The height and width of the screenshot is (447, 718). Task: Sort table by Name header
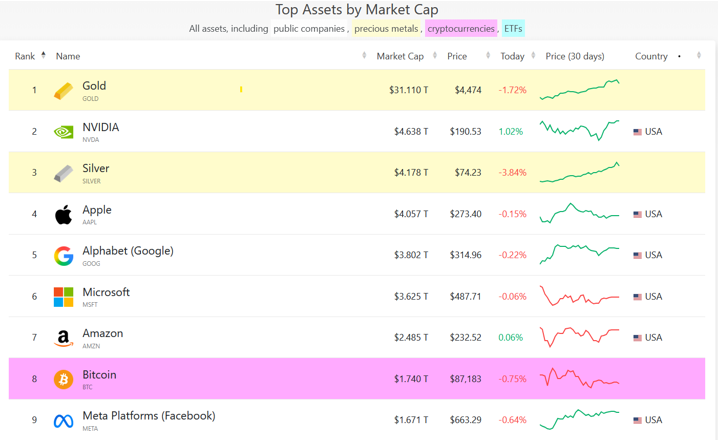[x=68, y=56]
